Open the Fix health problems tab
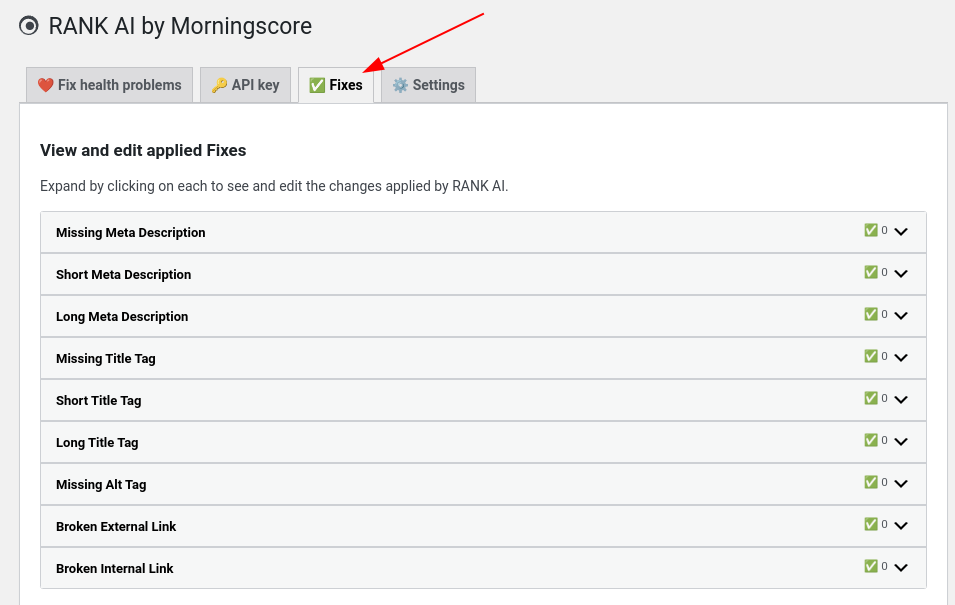 pos(110,85)
